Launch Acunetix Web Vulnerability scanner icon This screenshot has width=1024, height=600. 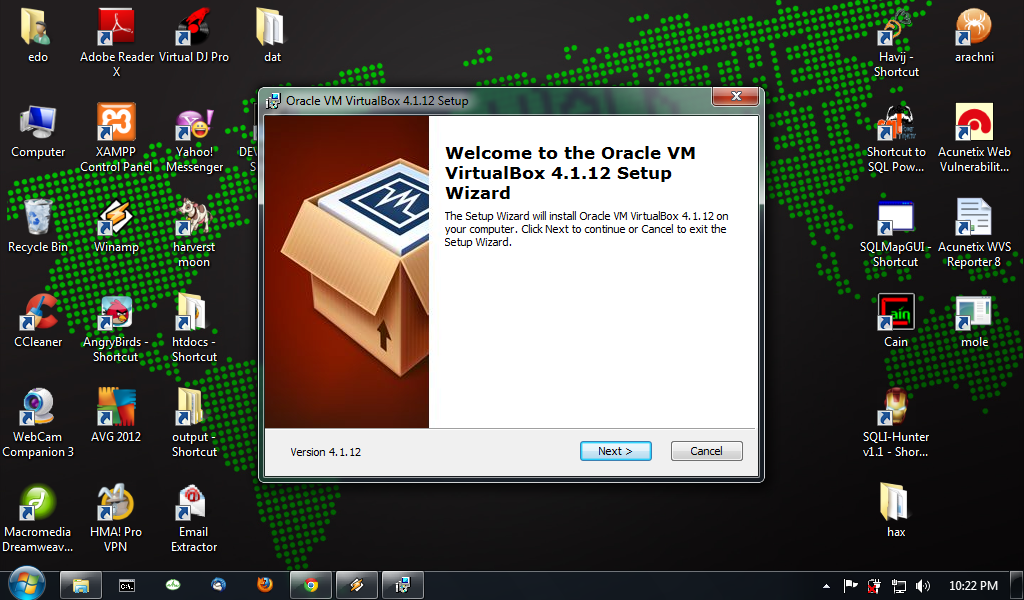pos(974,138)
